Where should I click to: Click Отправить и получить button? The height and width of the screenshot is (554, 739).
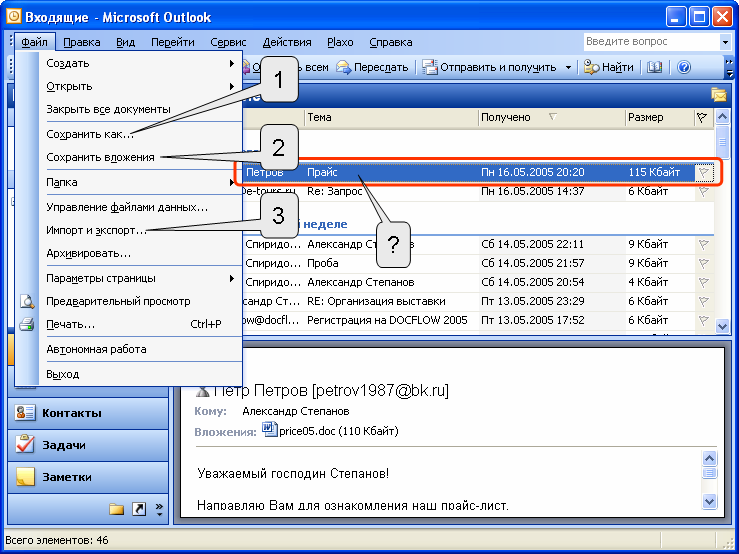click(490, 67)
